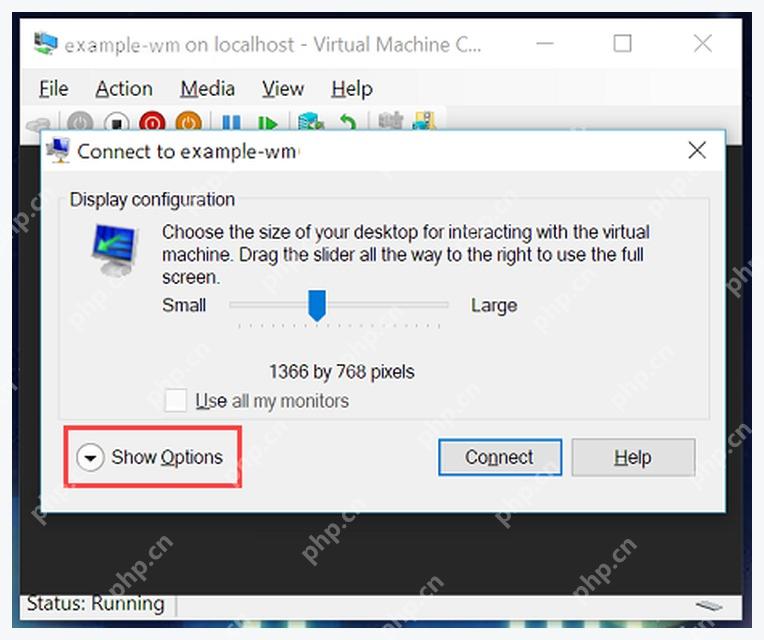The height and width of the screenshot is (640, 764).
Task: Open the View menu
Action: tap(283, 89)
